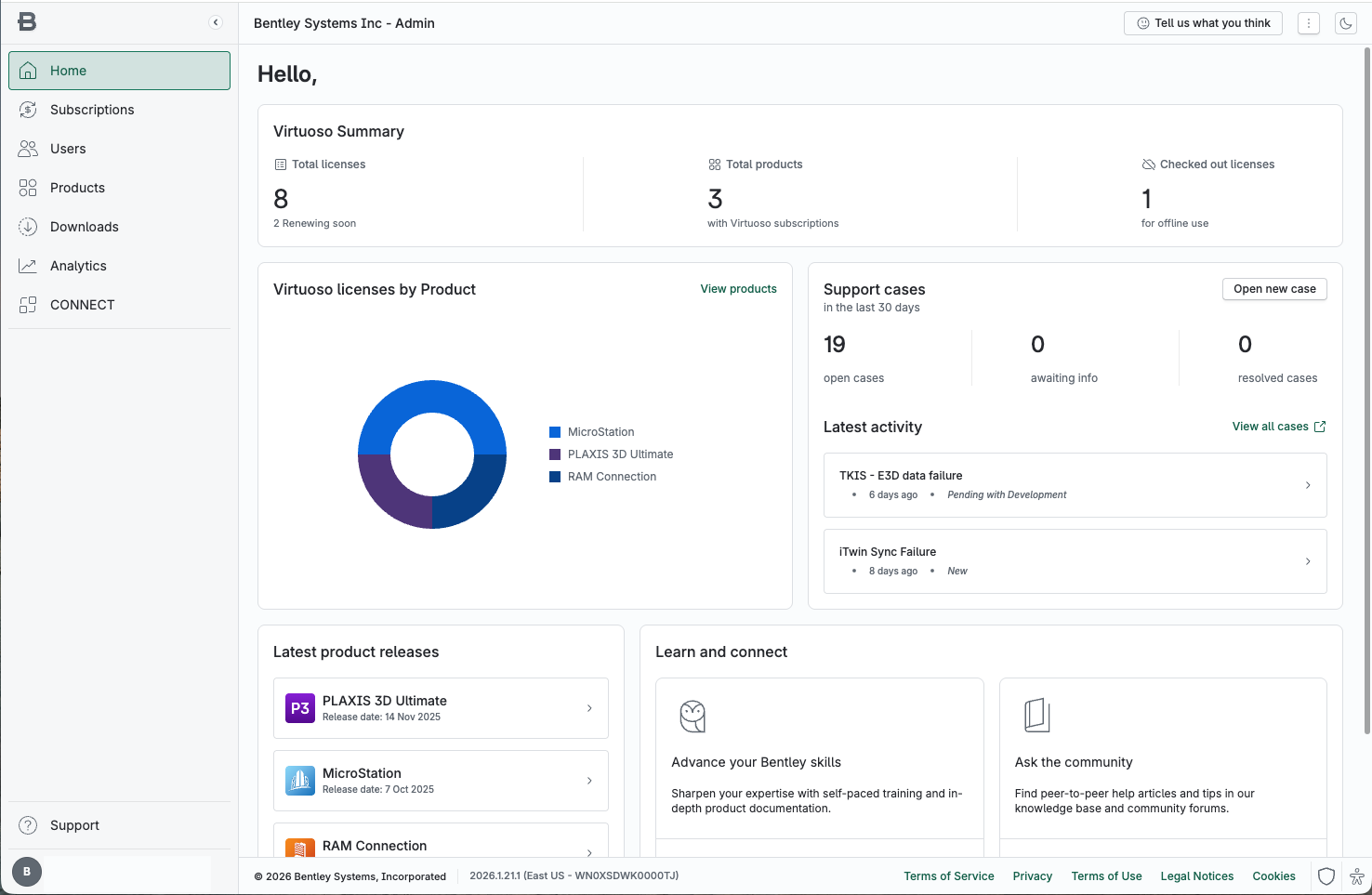Viewport: 1372px width, 895px height.
Task: Navigate to Products in the sidebar
Action: pos(119,188)
